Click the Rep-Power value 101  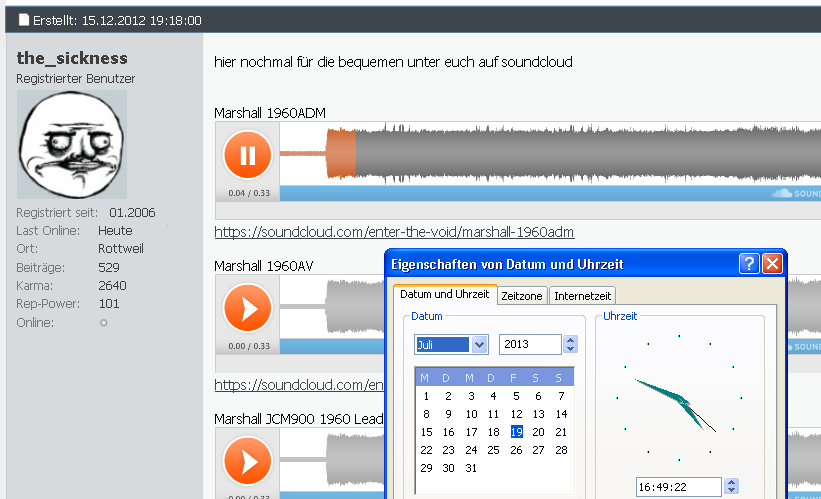coord(109,304)
